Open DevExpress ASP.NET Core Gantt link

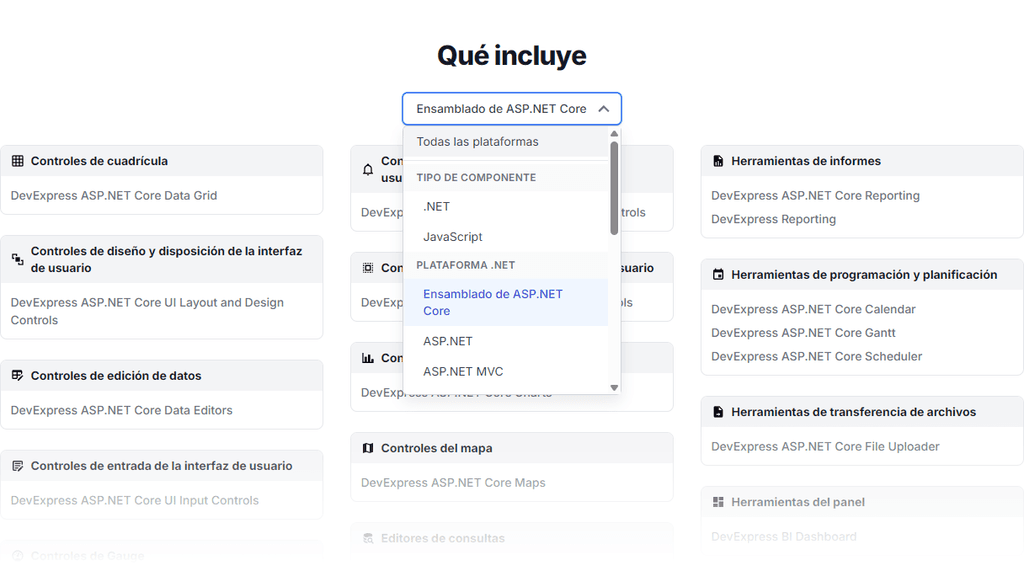pyautogui.click(x=803, y=332)
